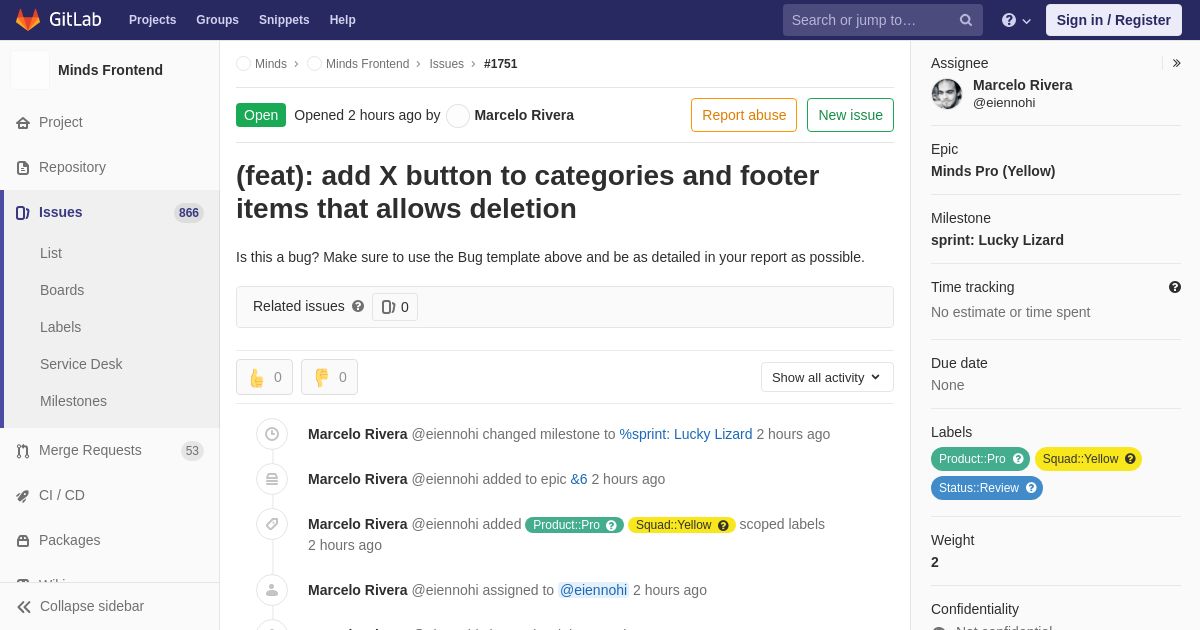Screen dimensions: 1200x630
Task: Click help icon on sidebar Squad::Yellow label
Action: 1130,459
